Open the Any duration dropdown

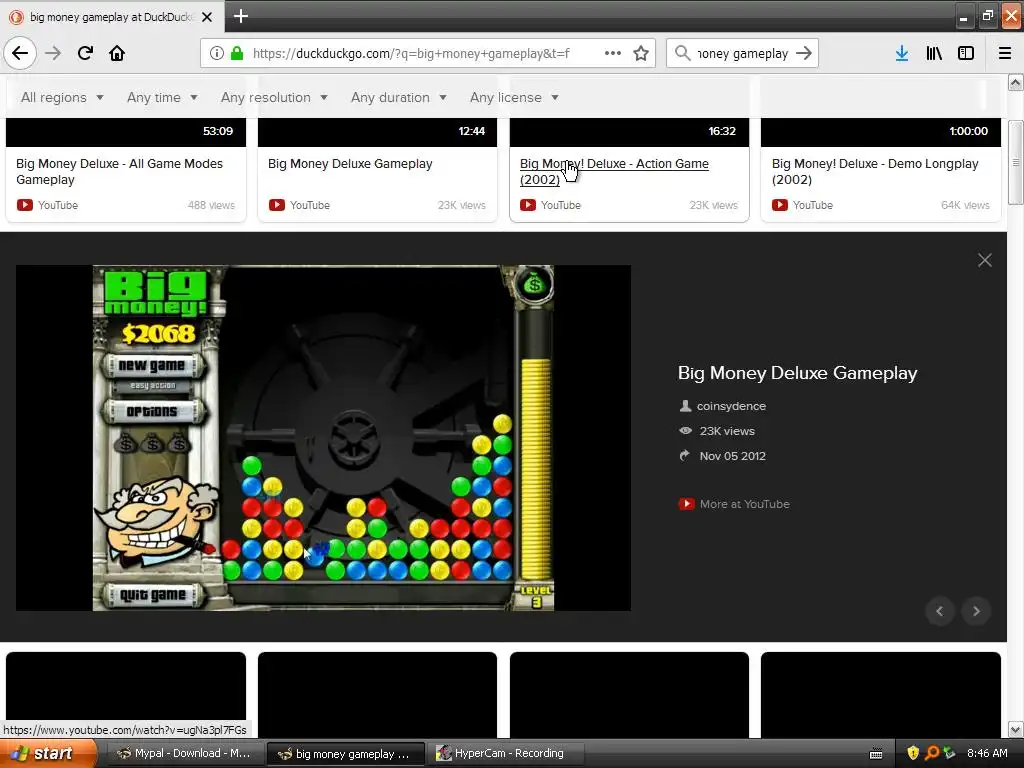coord(398,97)
